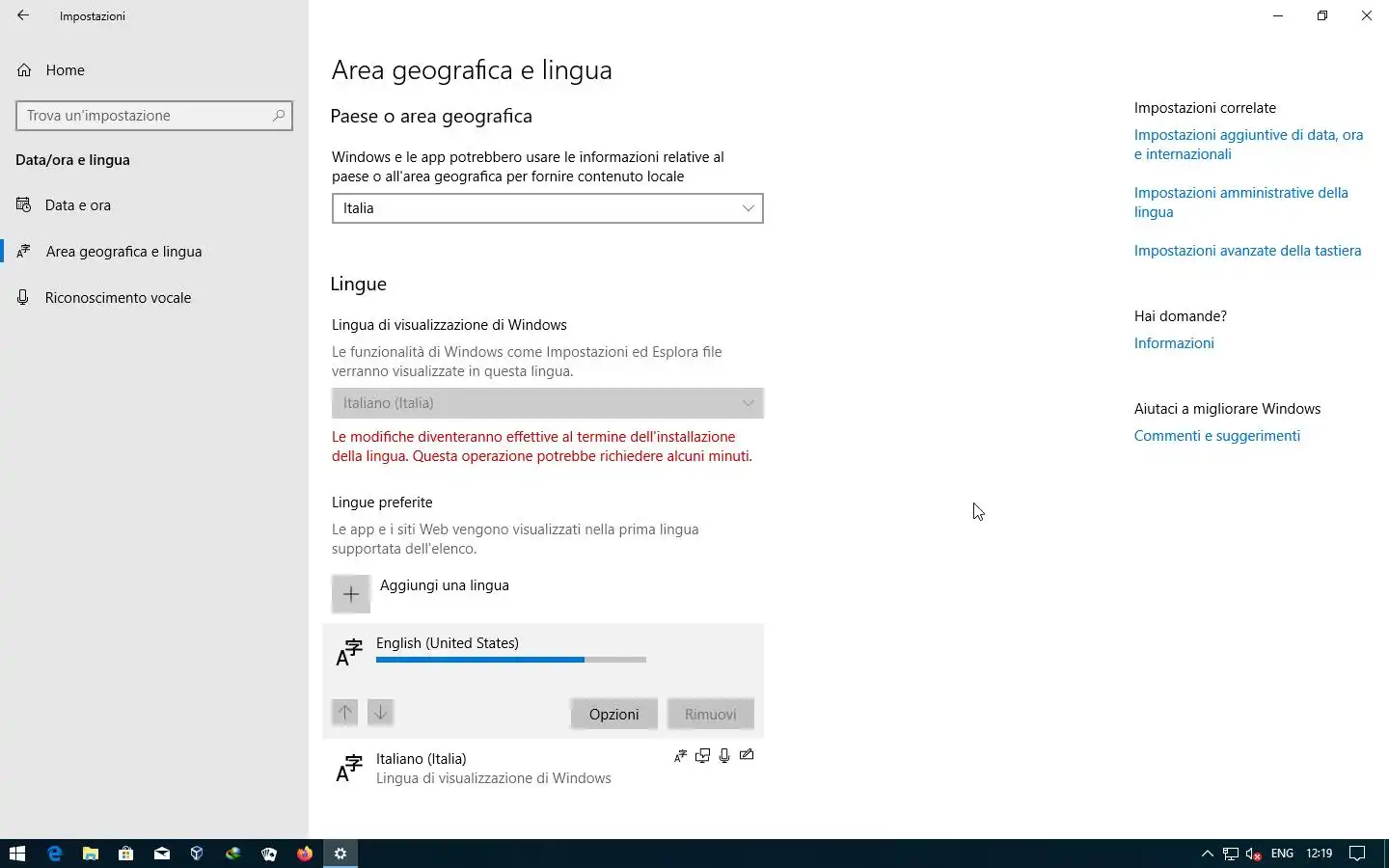The height and width of the screenshot is (868, 1389).
Task: Click the display language feature icon for Italiano
Action: click(680, 755)
